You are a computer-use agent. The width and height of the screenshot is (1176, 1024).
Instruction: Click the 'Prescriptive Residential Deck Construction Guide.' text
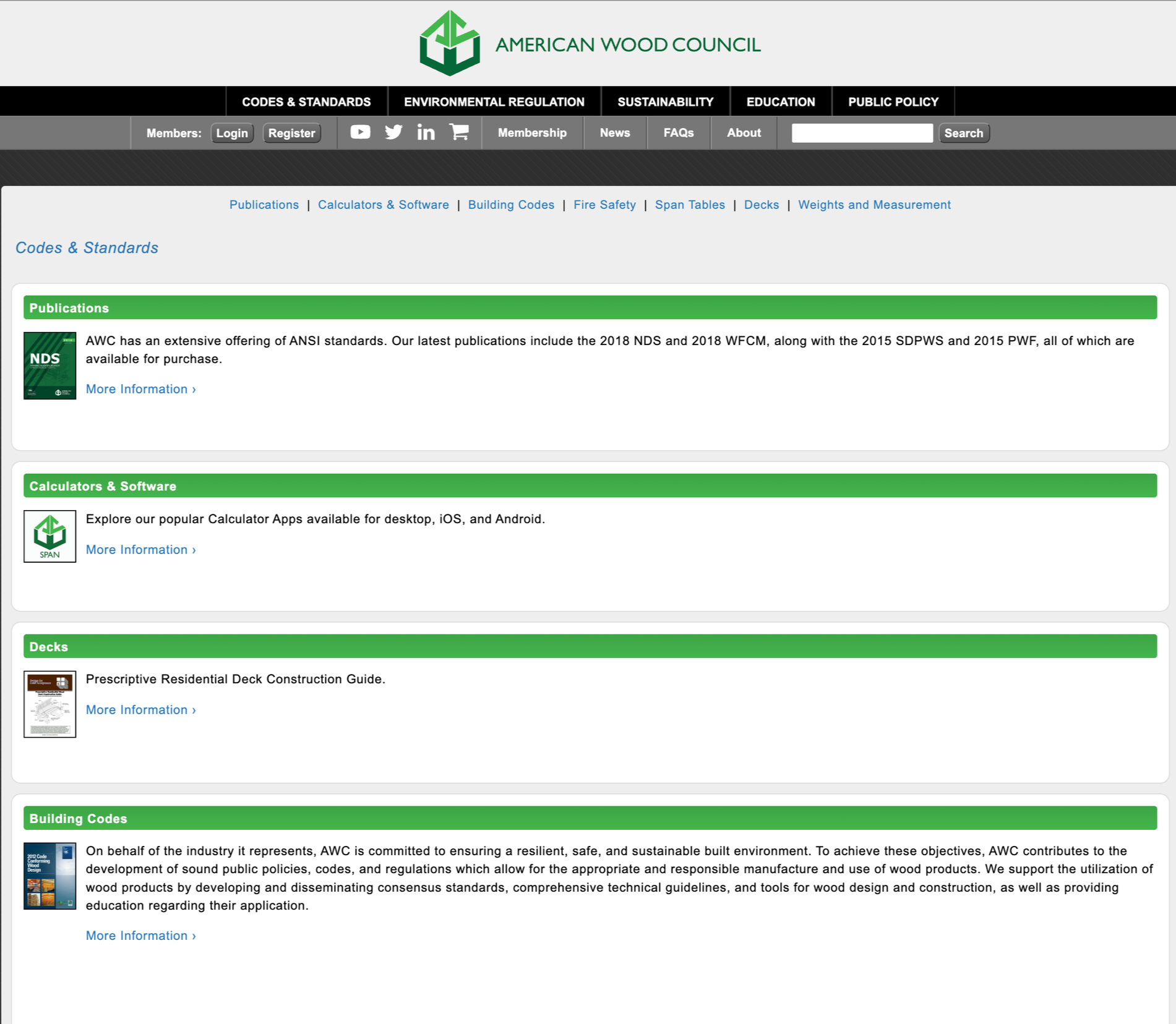(x=236, y=679)
